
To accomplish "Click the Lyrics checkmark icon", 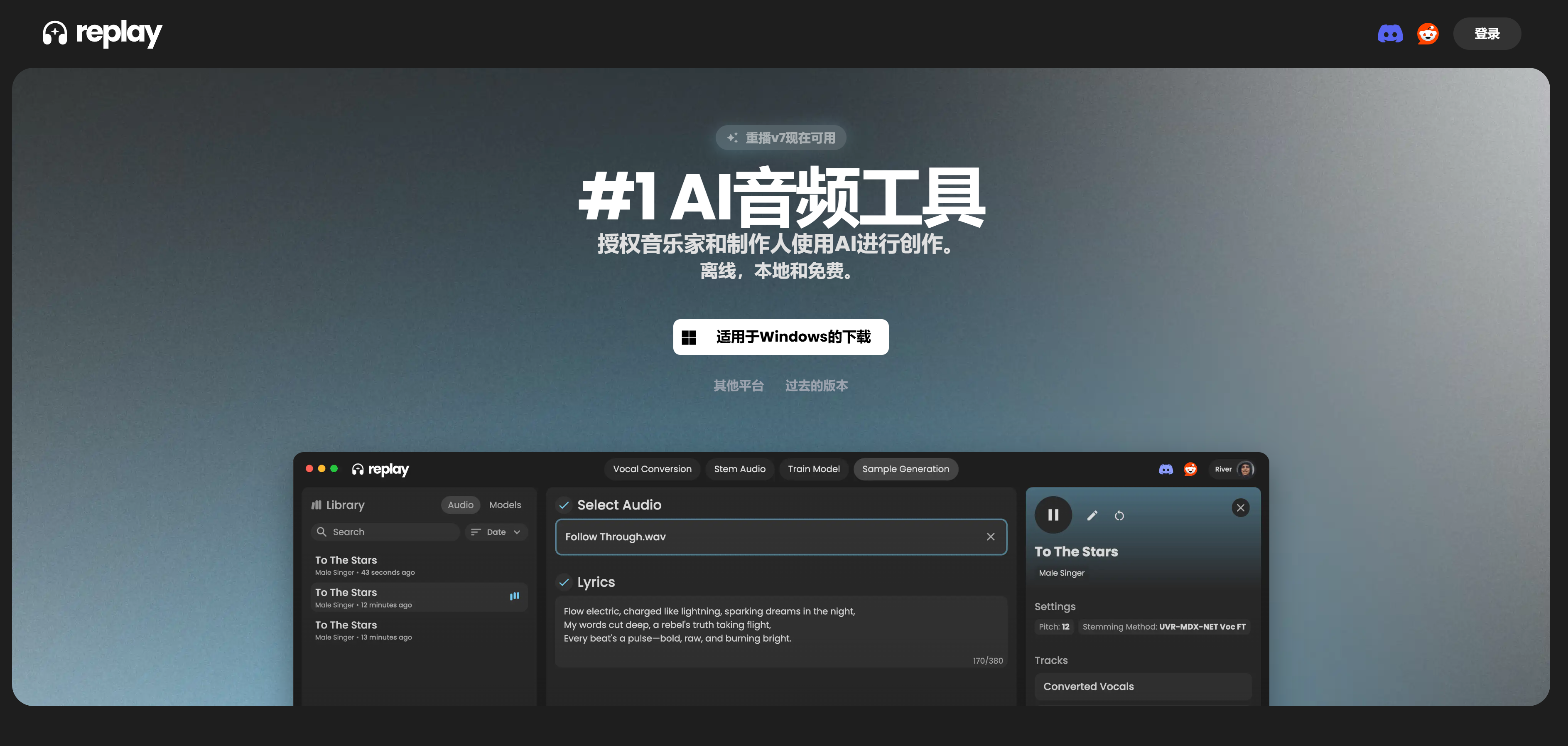I will pyautogui.click(x=564, y=582).
